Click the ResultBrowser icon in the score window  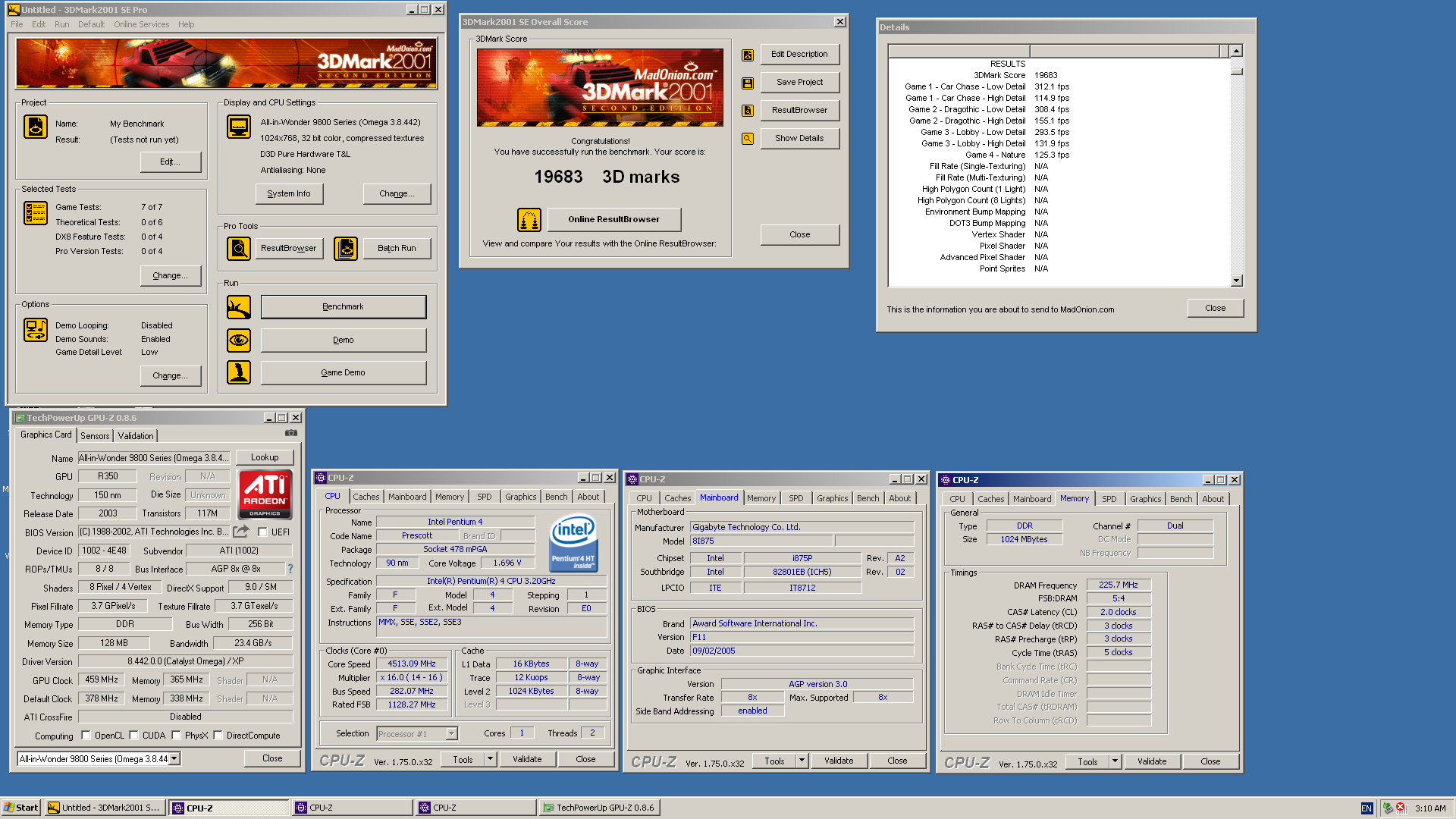(x=748, y=111)
